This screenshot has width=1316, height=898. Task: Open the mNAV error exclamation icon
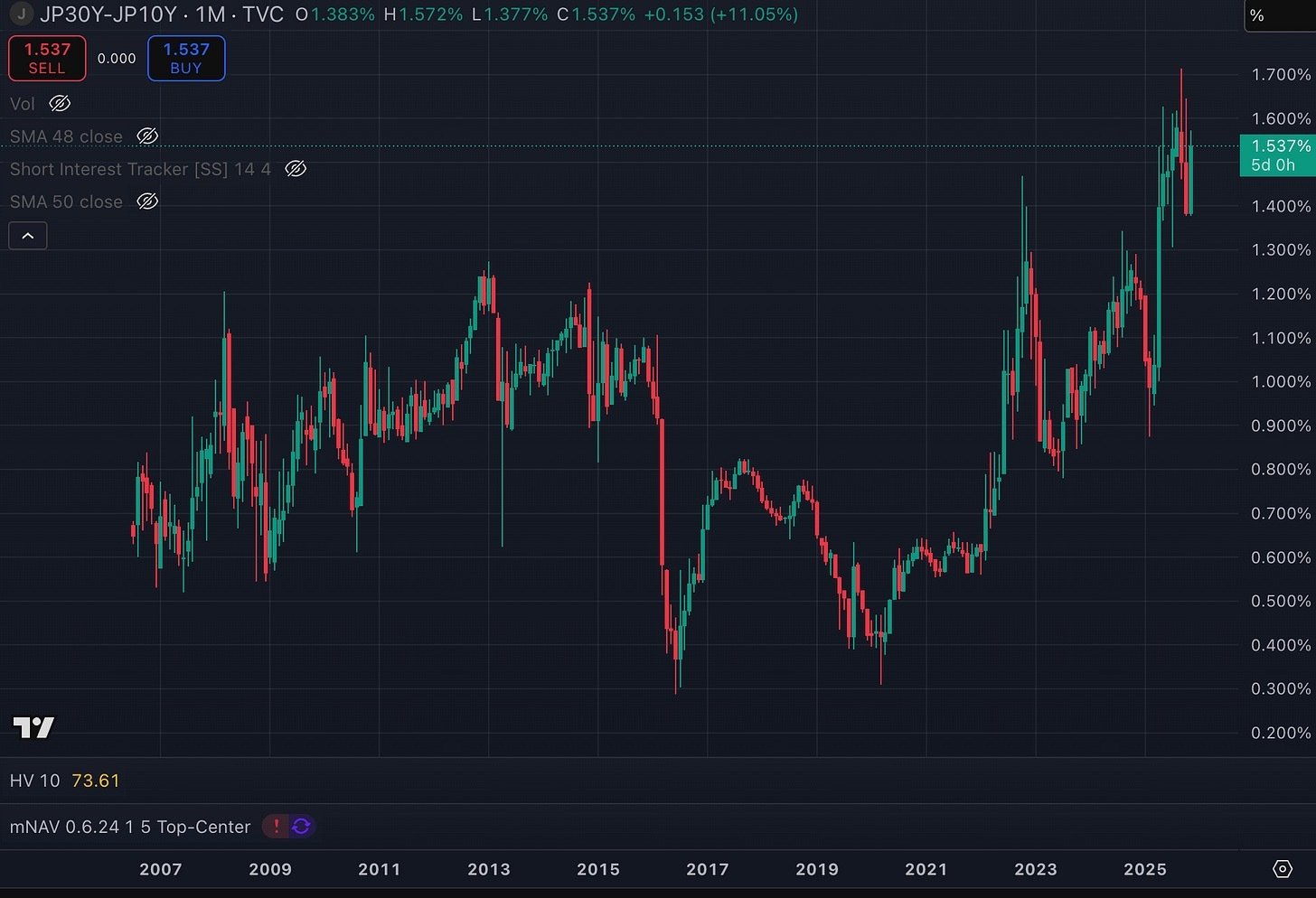click(x=275, y=826)
